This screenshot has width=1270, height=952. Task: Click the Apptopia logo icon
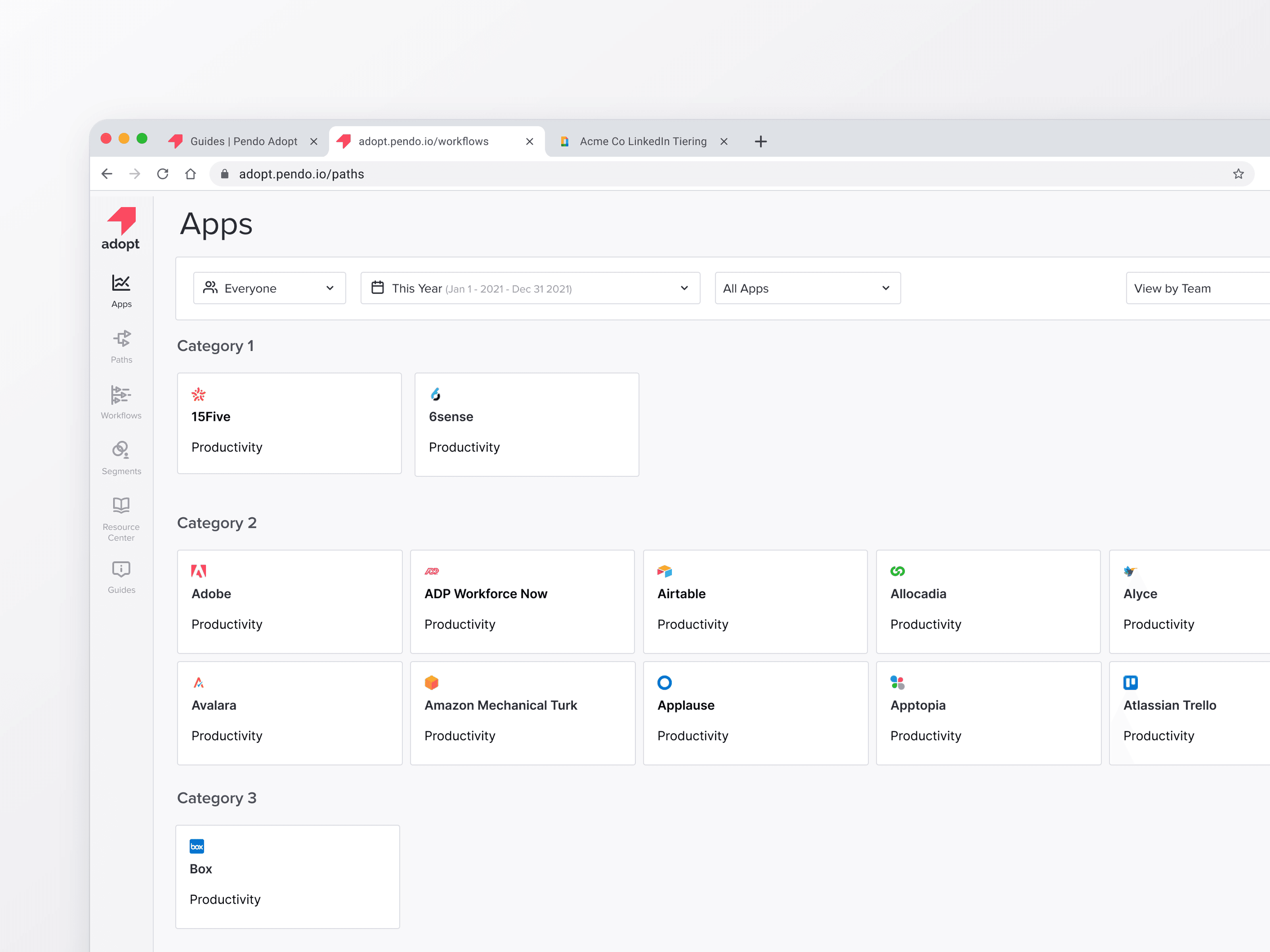(897, 682)
